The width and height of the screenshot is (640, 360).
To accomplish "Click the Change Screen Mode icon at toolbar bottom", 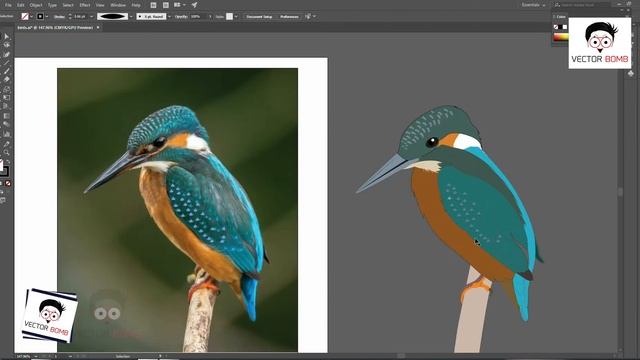I will click(x=3, y=200).
